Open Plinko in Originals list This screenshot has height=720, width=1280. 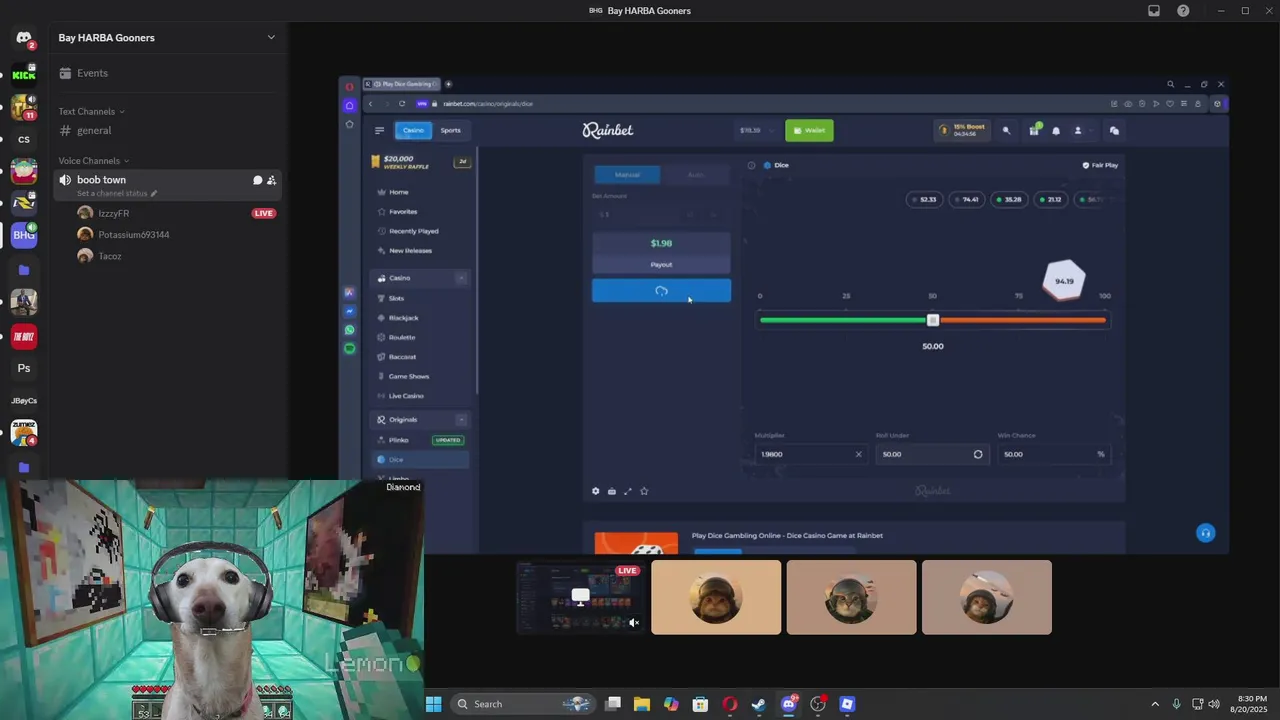[x=399, y=440]
